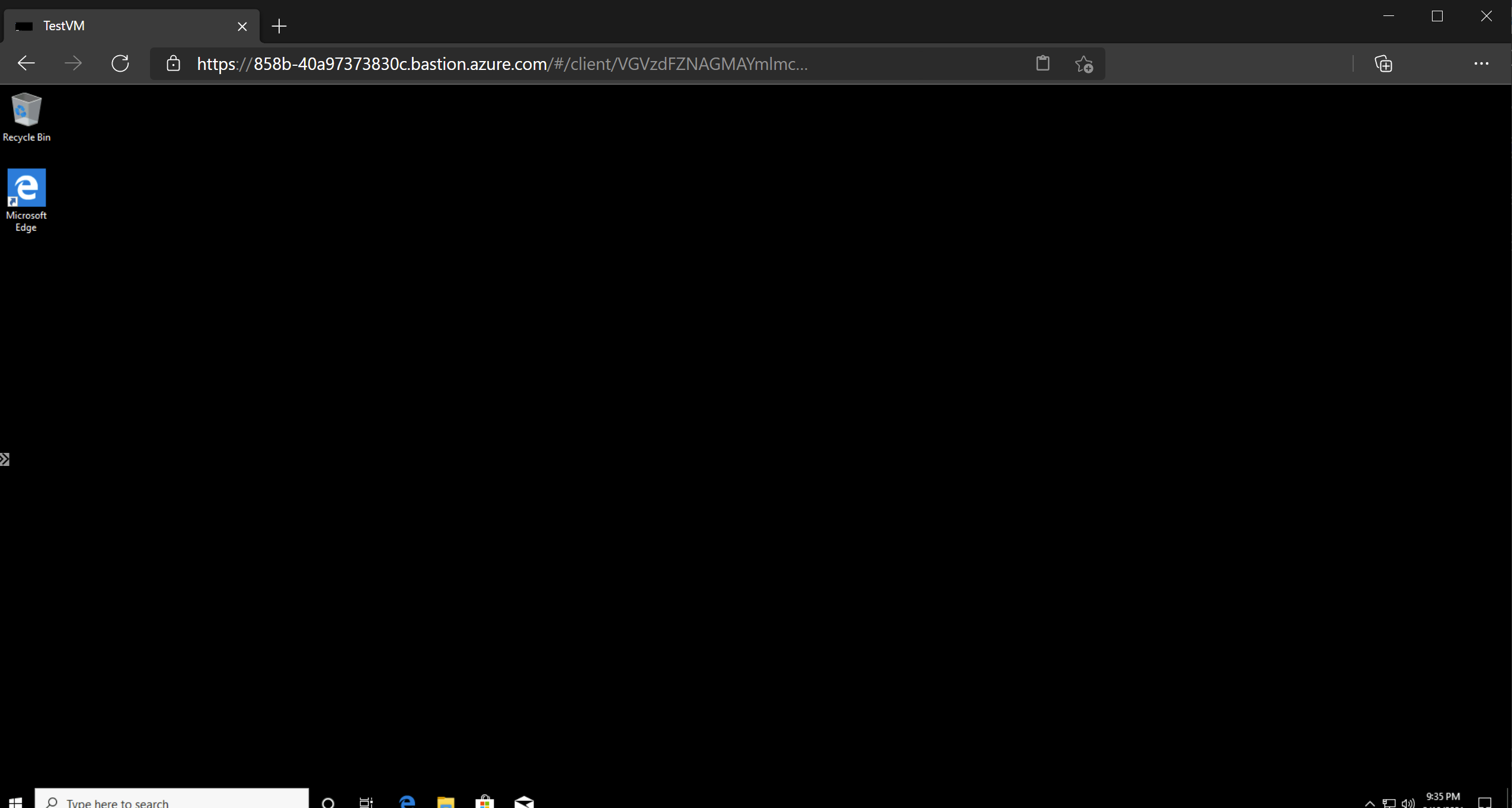Screen dimensions: 1512x808
Task: Select the Microsoft Edge desktop shortcut
Action: tap(26, 200)
